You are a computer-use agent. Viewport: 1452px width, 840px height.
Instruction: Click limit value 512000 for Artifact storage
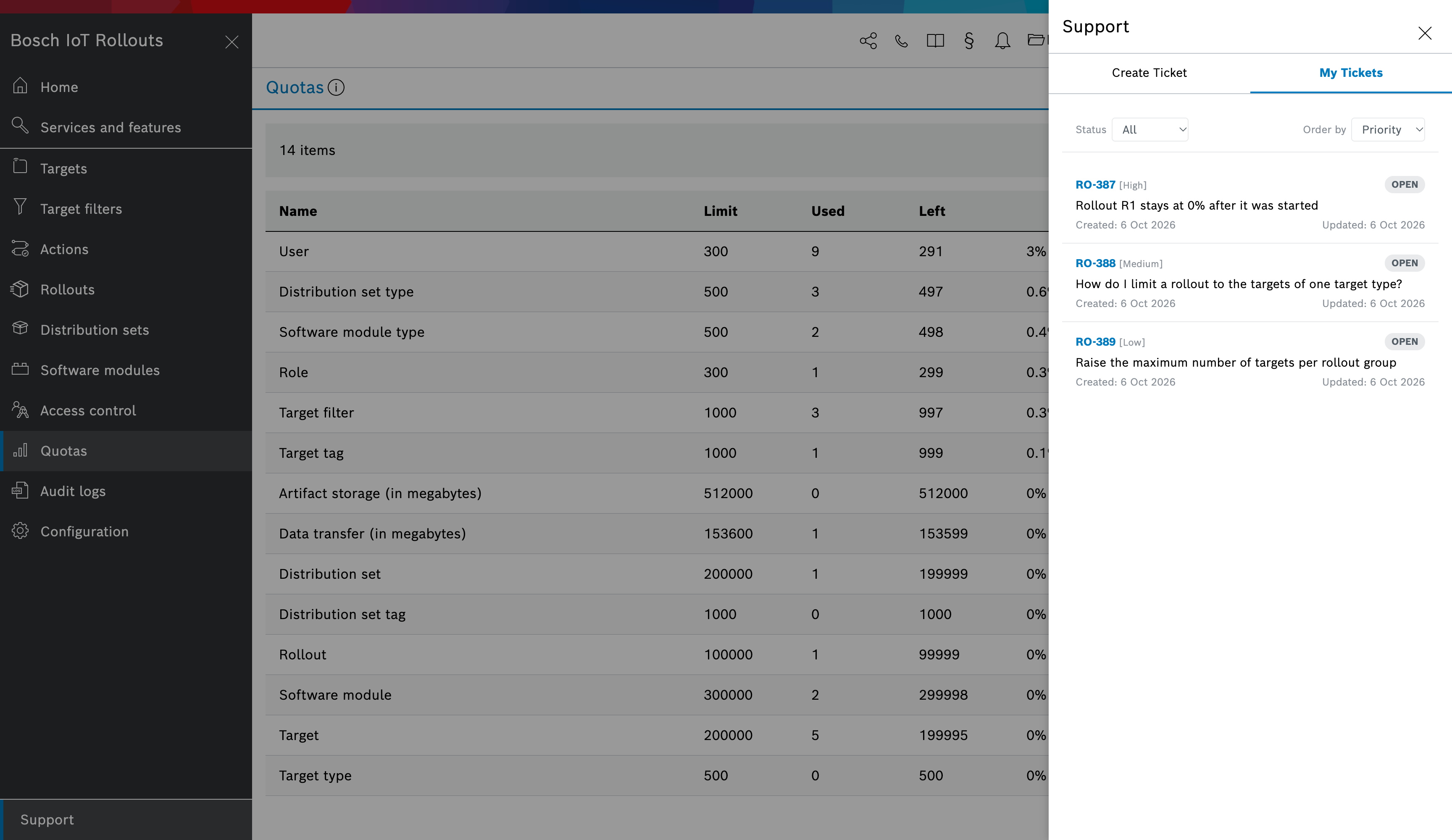tap(728, 493)
